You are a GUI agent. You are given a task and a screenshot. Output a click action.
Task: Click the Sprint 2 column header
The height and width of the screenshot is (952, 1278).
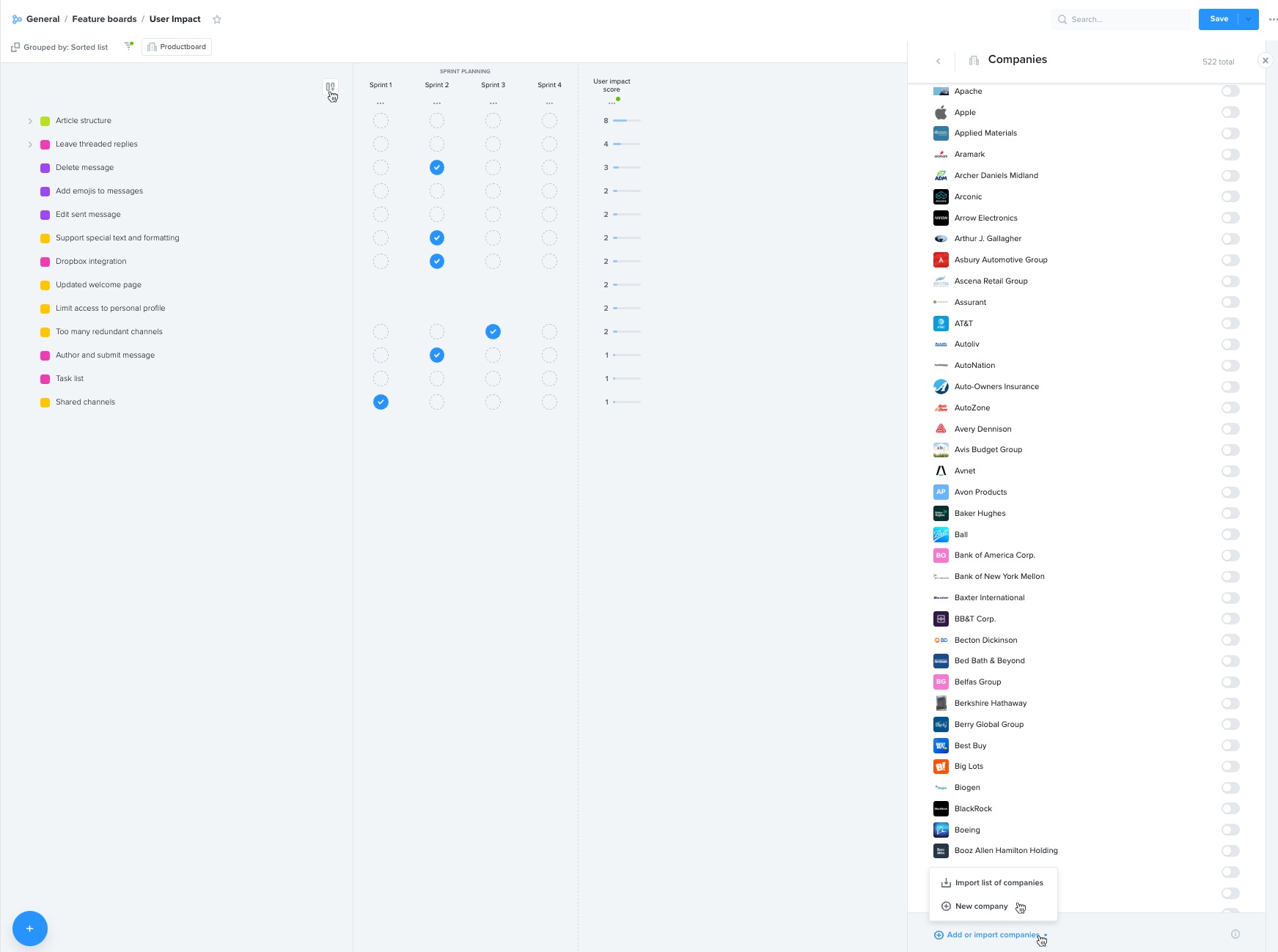point(437,85)
